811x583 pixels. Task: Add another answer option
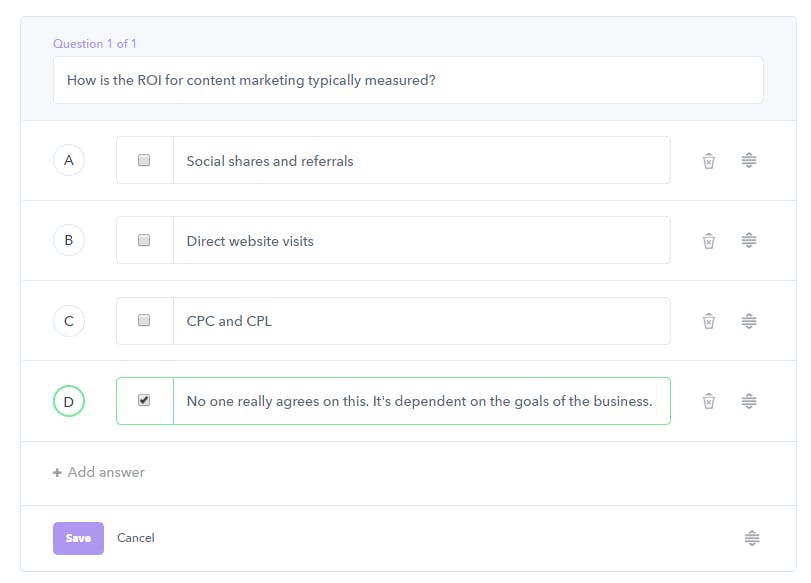98,472
